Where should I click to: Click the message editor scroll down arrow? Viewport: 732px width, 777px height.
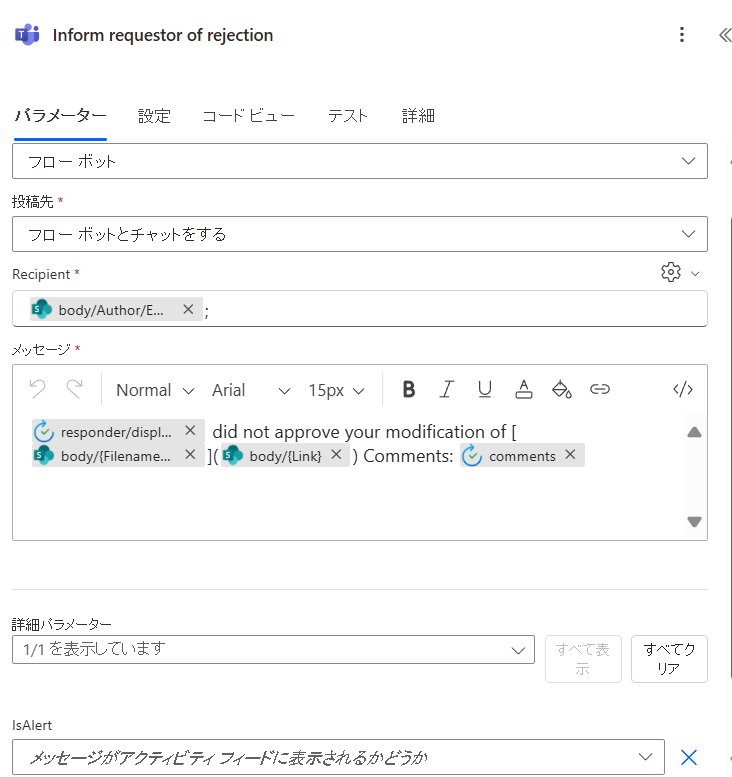[694, 521]
